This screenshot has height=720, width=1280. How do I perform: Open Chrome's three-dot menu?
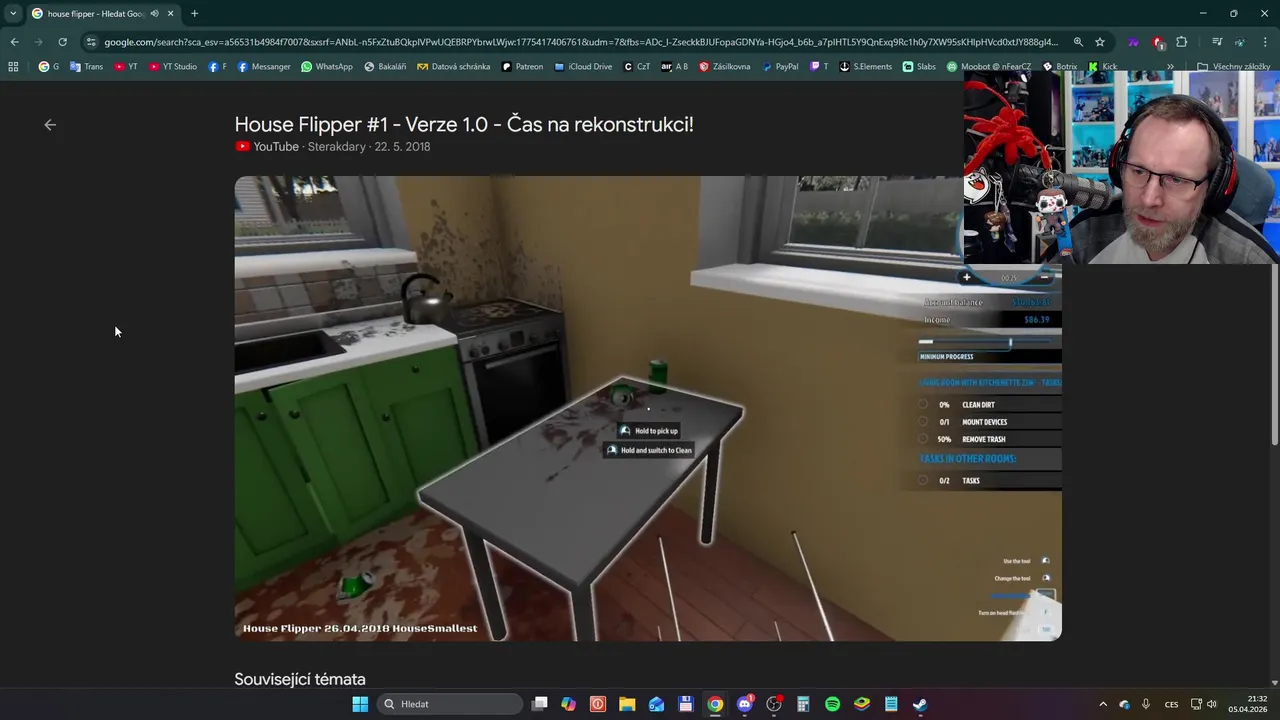click(1264, 42)
